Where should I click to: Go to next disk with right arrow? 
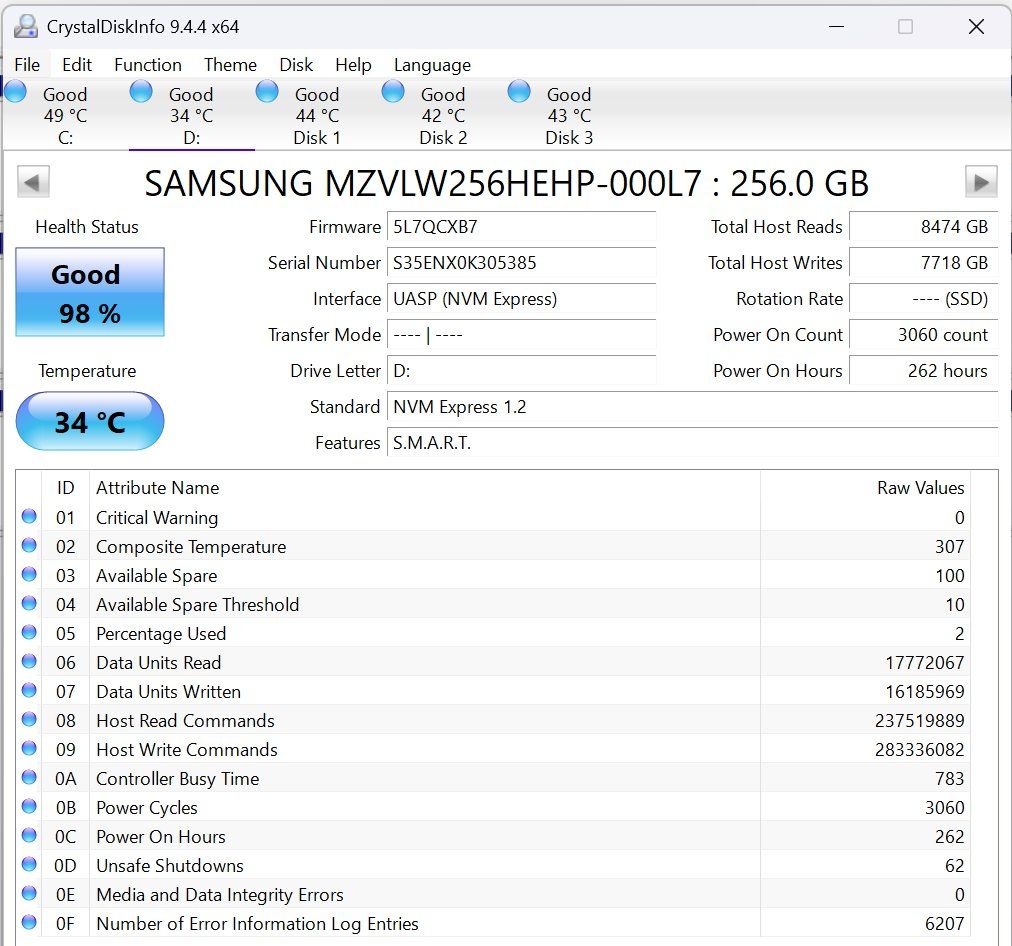pyautogui.click(x=981, y=182)
